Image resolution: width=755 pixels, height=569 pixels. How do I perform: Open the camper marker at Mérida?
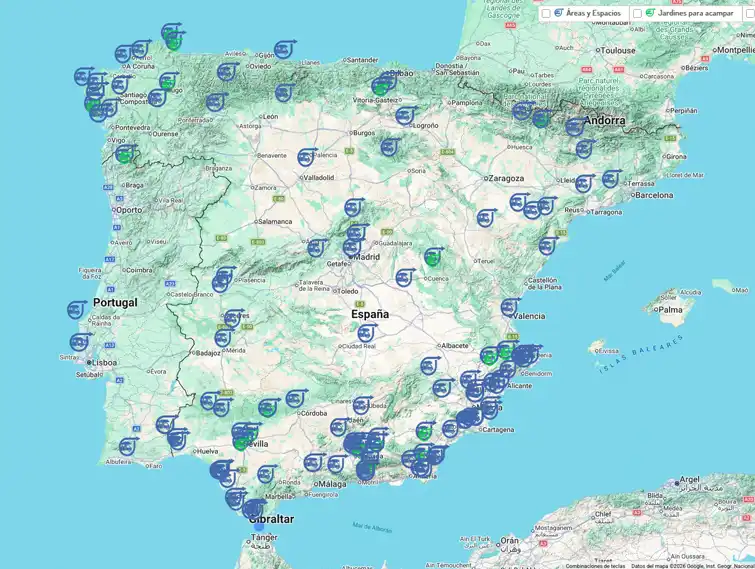(x=222, y=338)
